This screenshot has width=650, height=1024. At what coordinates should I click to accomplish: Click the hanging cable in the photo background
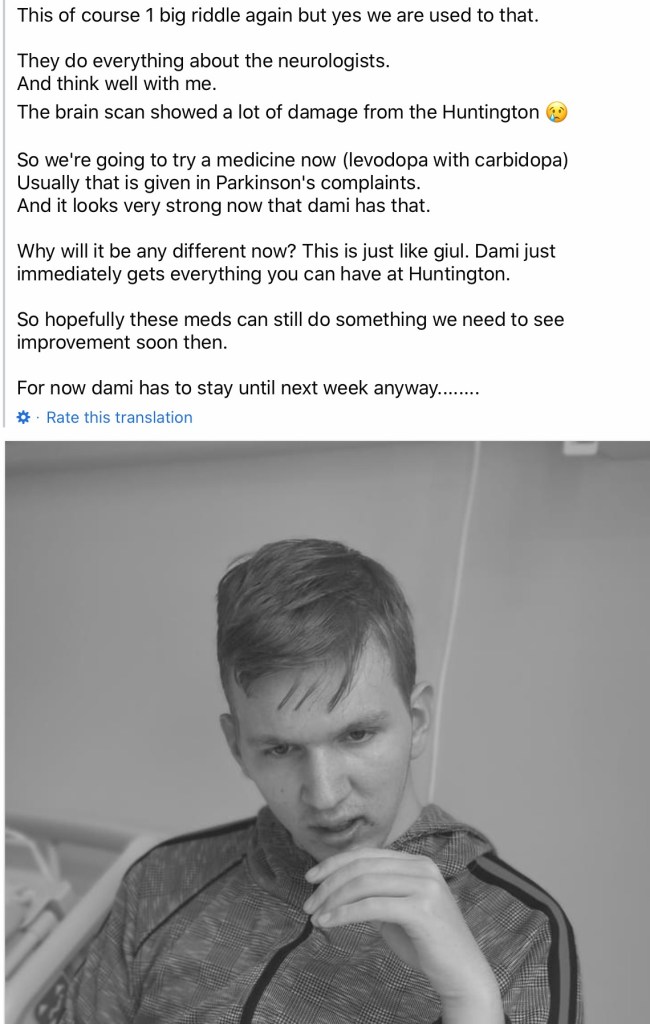(455, 620)
